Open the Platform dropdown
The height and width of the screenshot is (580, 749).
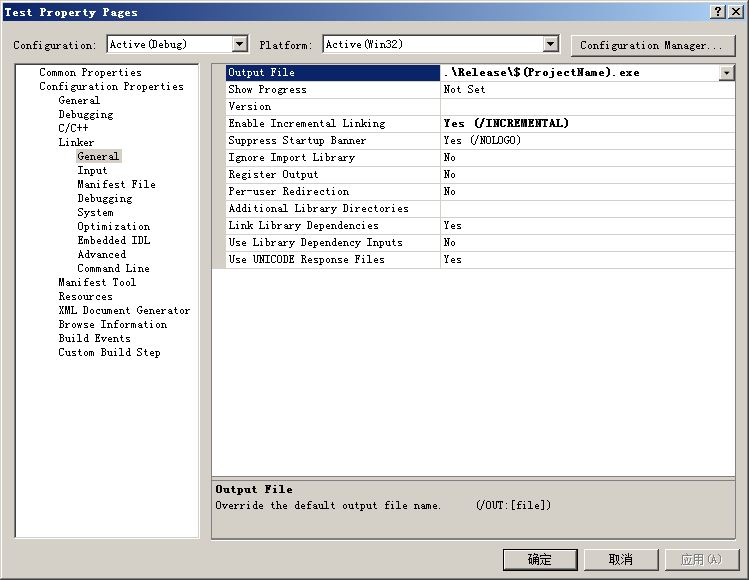pos(550,44)
